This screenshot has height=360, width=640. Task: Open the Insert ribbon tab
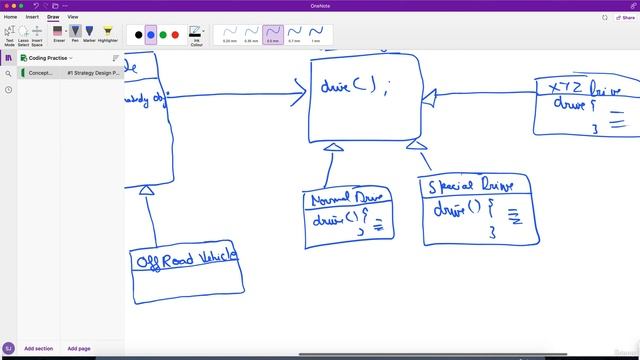click(x=32, y=17)
